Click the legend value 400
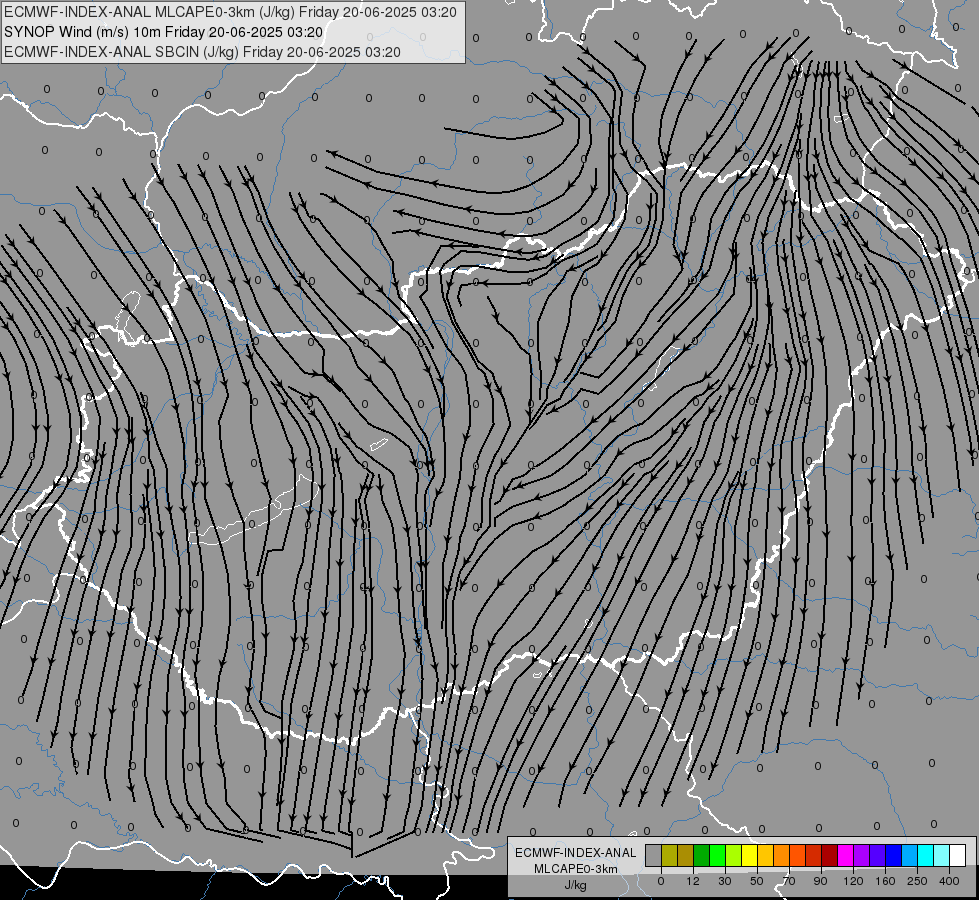Screen dimensions: 979x900 coord(949,881)
